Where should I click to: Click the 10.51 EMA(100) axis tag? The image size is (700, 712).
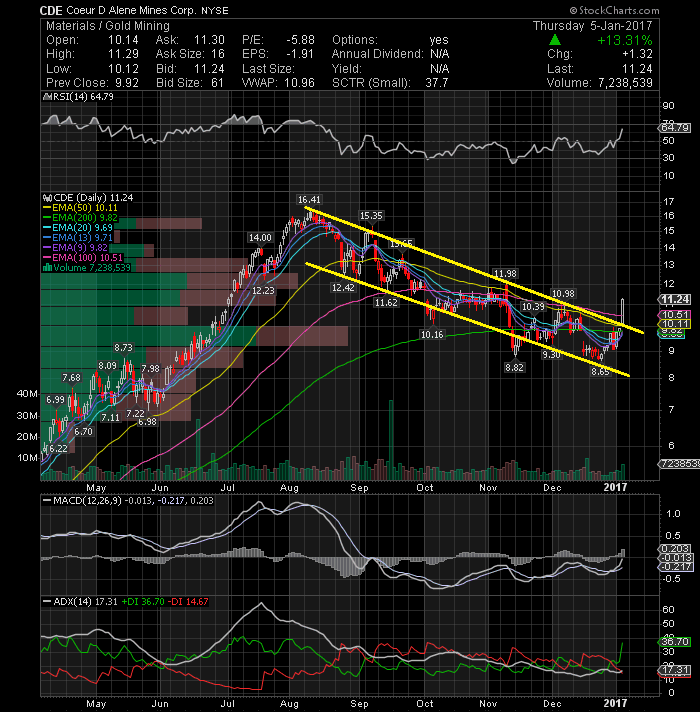tap(675, 315)
